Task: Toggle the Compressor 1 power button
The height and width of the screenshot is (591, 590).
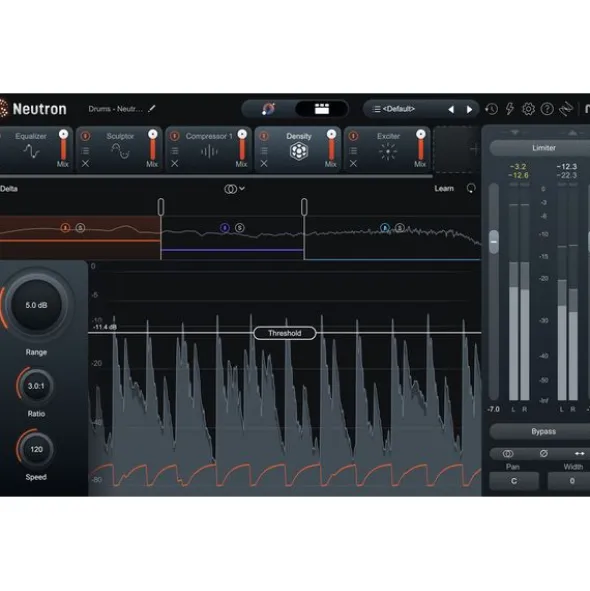Action: click(x=175, y=136)
